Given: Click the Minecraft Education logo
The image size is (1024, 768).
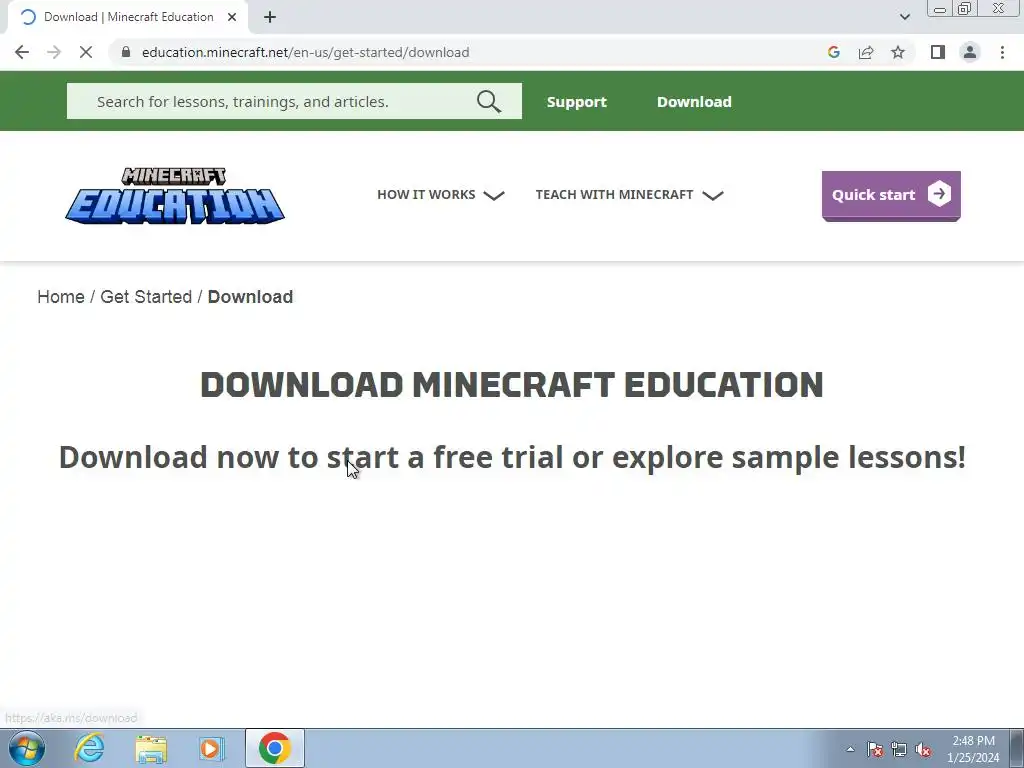Looking at the screenshot, I should (x=175, y=195).
